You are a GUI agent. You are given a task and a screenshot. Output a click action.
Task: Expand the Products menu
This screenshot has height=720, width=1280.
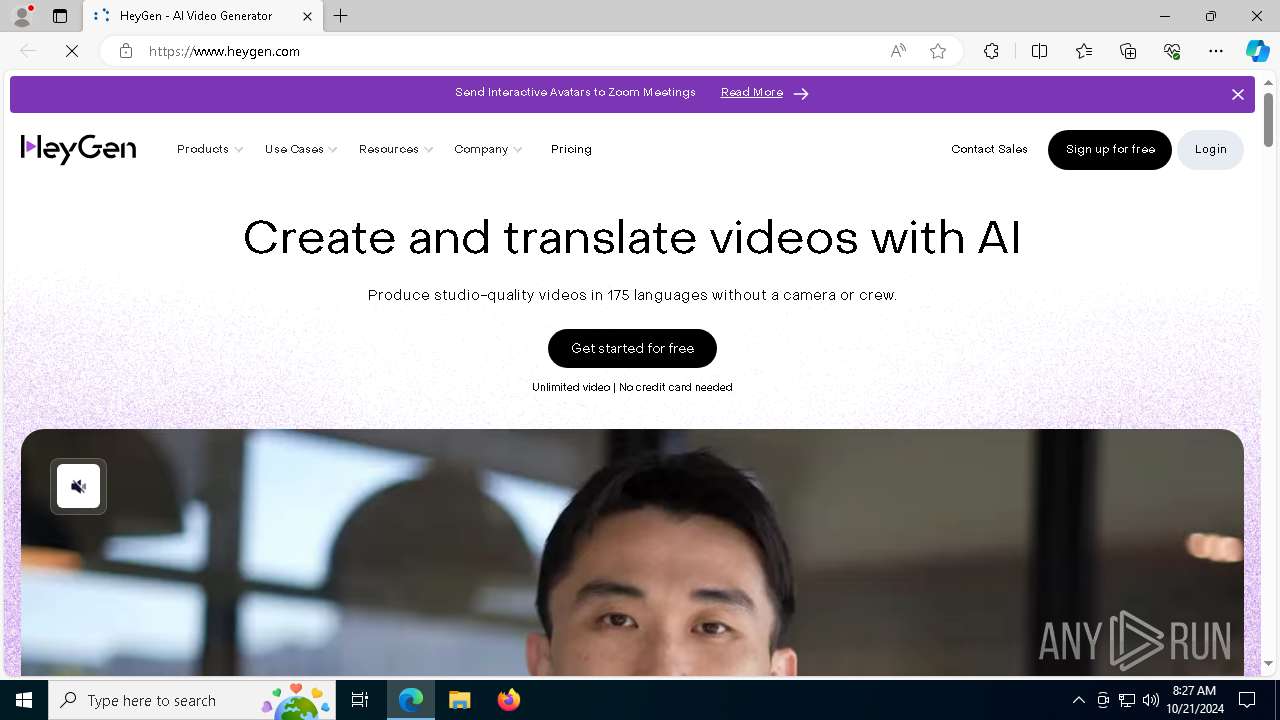[210, 149]
